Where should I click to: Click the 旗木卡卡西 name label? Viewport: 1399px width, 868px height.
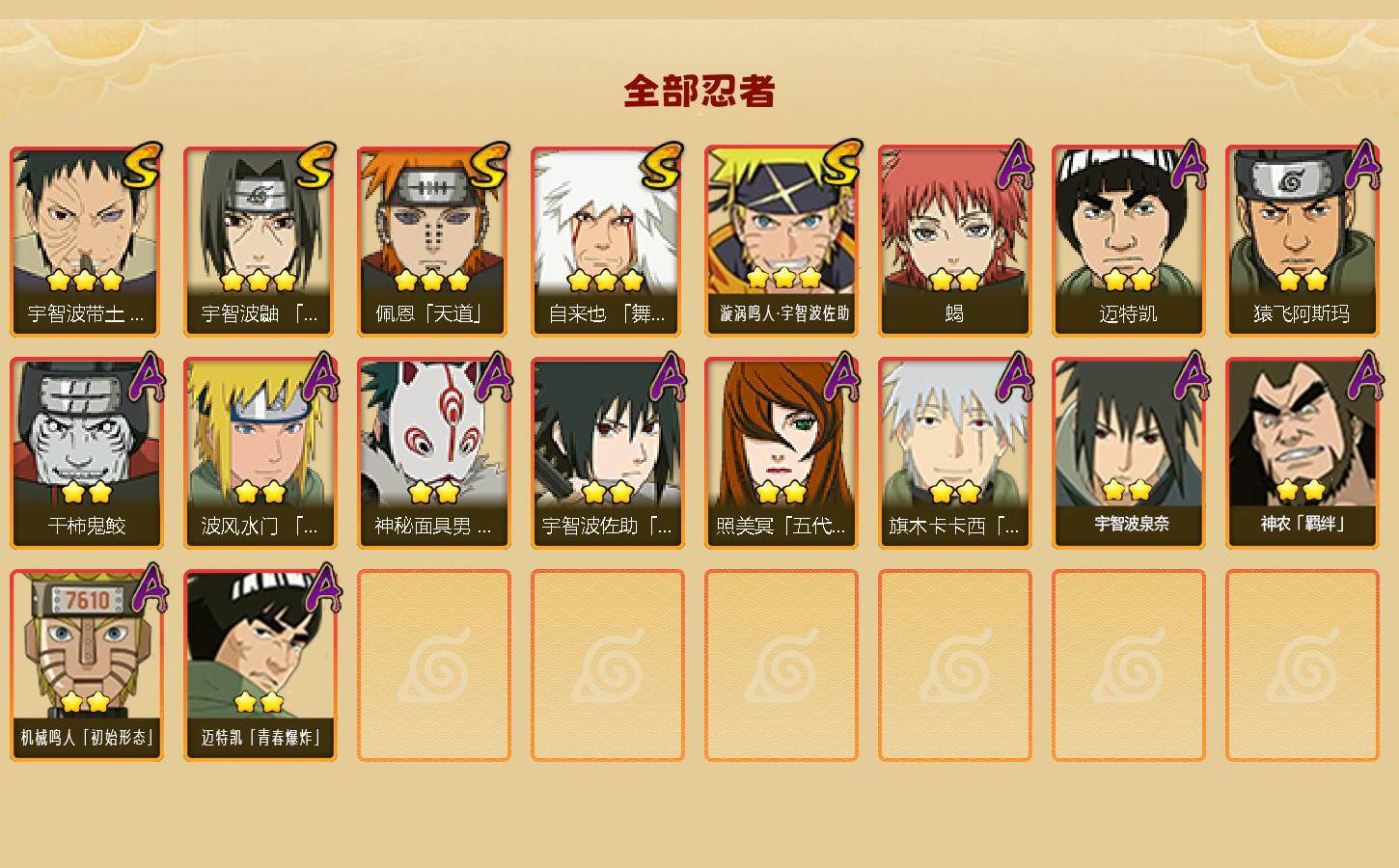(x=954, y=527)
